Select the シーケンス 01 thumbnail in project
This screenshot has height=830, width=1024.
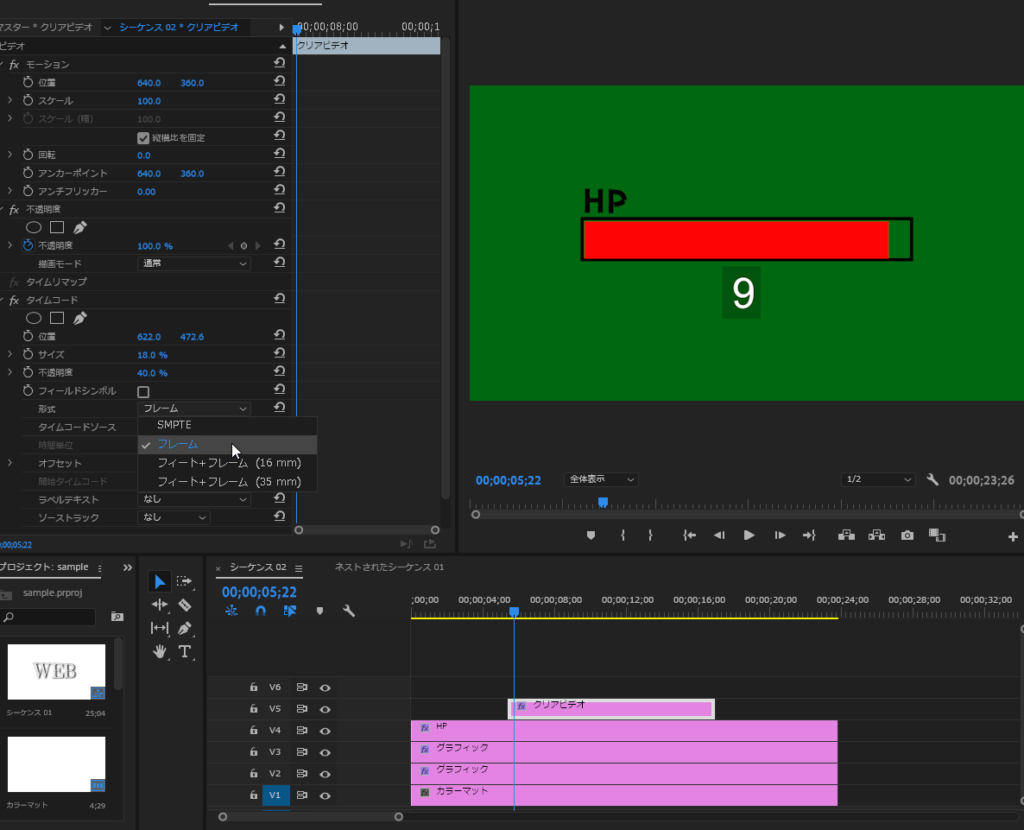click(56, 672)
